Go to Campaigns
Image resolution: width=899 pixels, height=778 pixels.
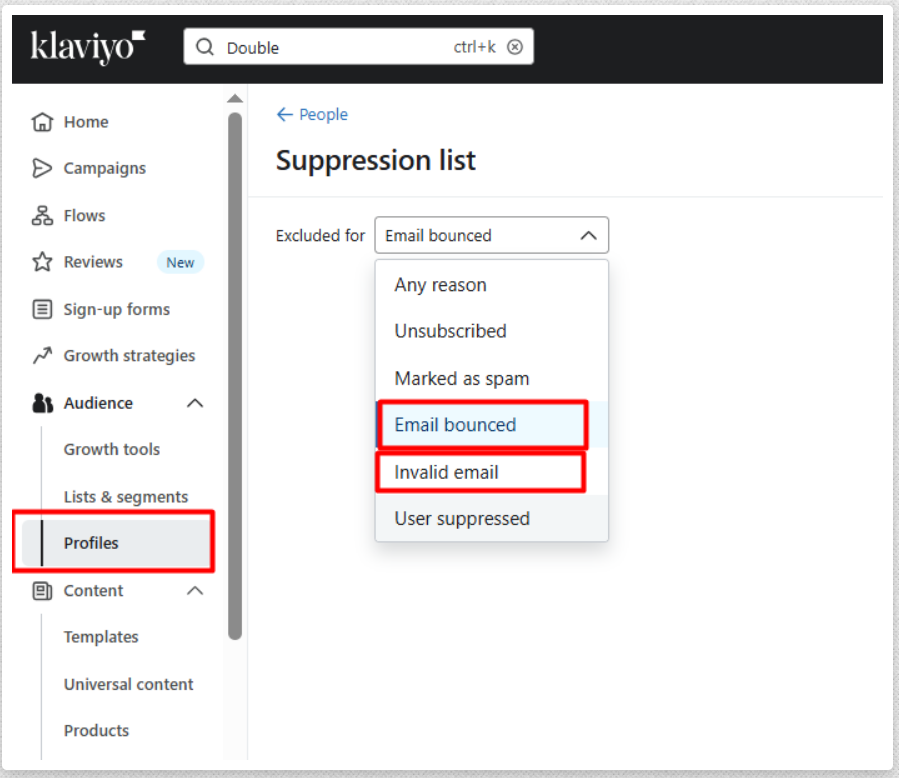coord(105,168)
